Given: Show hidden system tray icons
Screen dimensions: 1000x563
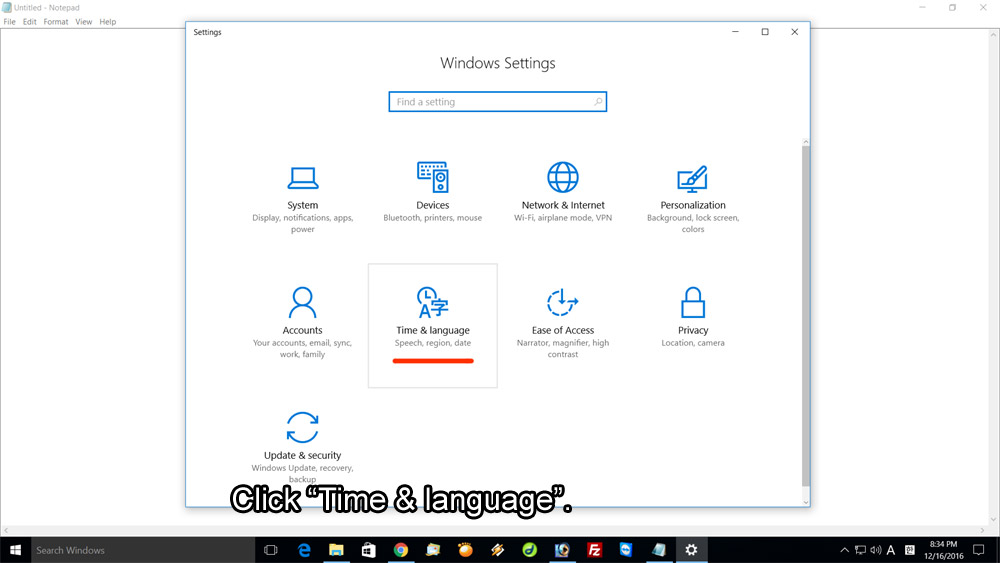Looking at the screenshot, I should [x=844, y=550].
